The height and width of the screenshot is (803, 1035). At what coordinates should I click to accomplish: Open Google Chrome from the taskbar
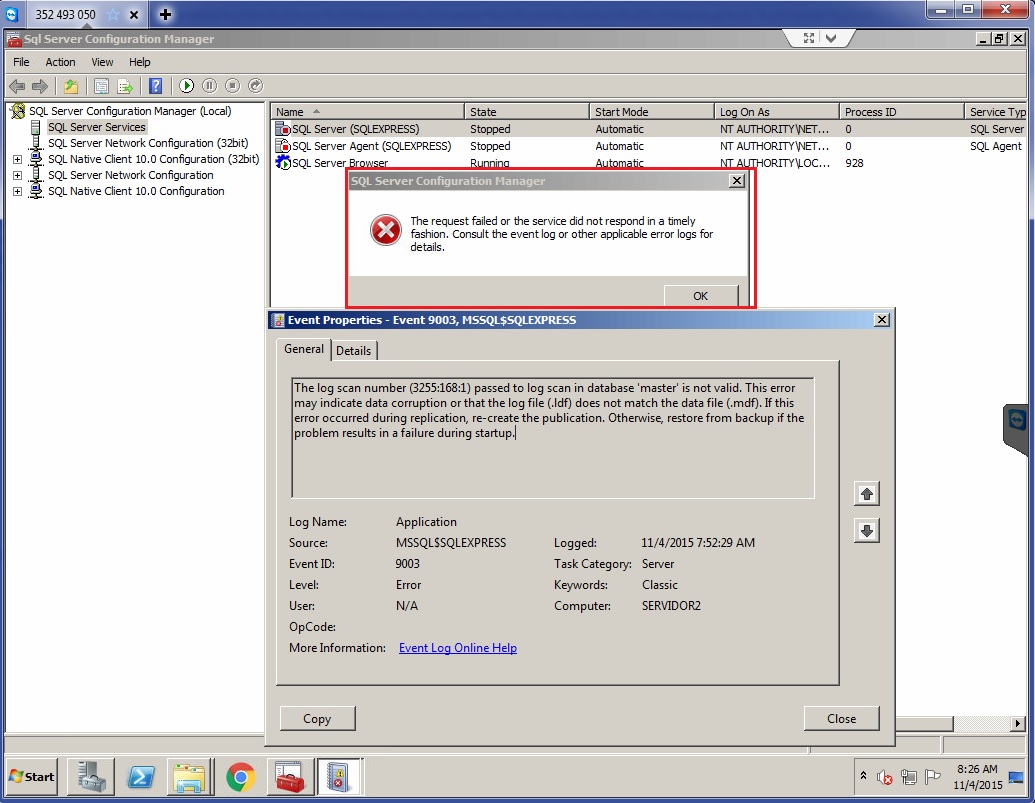[x=241, y=777]
